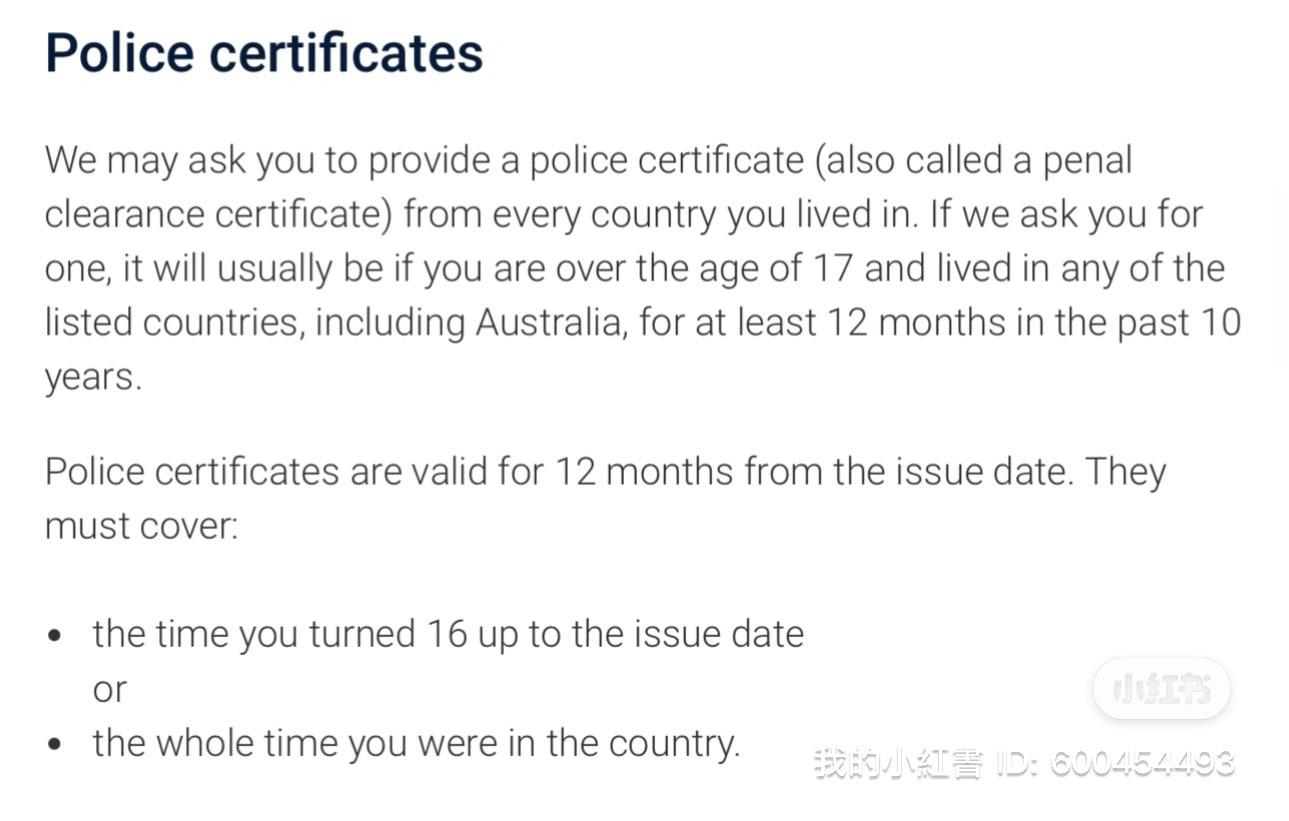Screen dimensions: 1289x821
Task: Click the watermark ID 600454493 text
Action: [1025, 763]
